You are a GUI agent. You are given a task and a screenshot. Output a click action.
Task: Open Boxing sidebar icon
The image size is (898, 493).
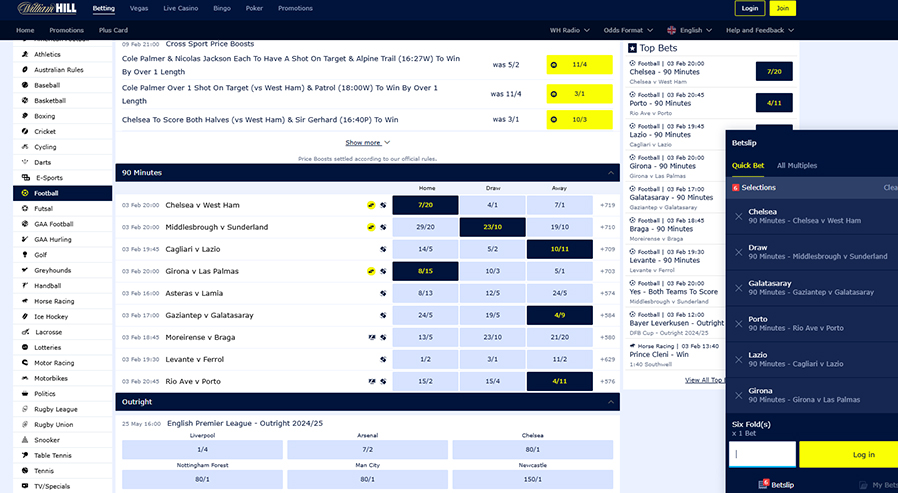(25, 116)
